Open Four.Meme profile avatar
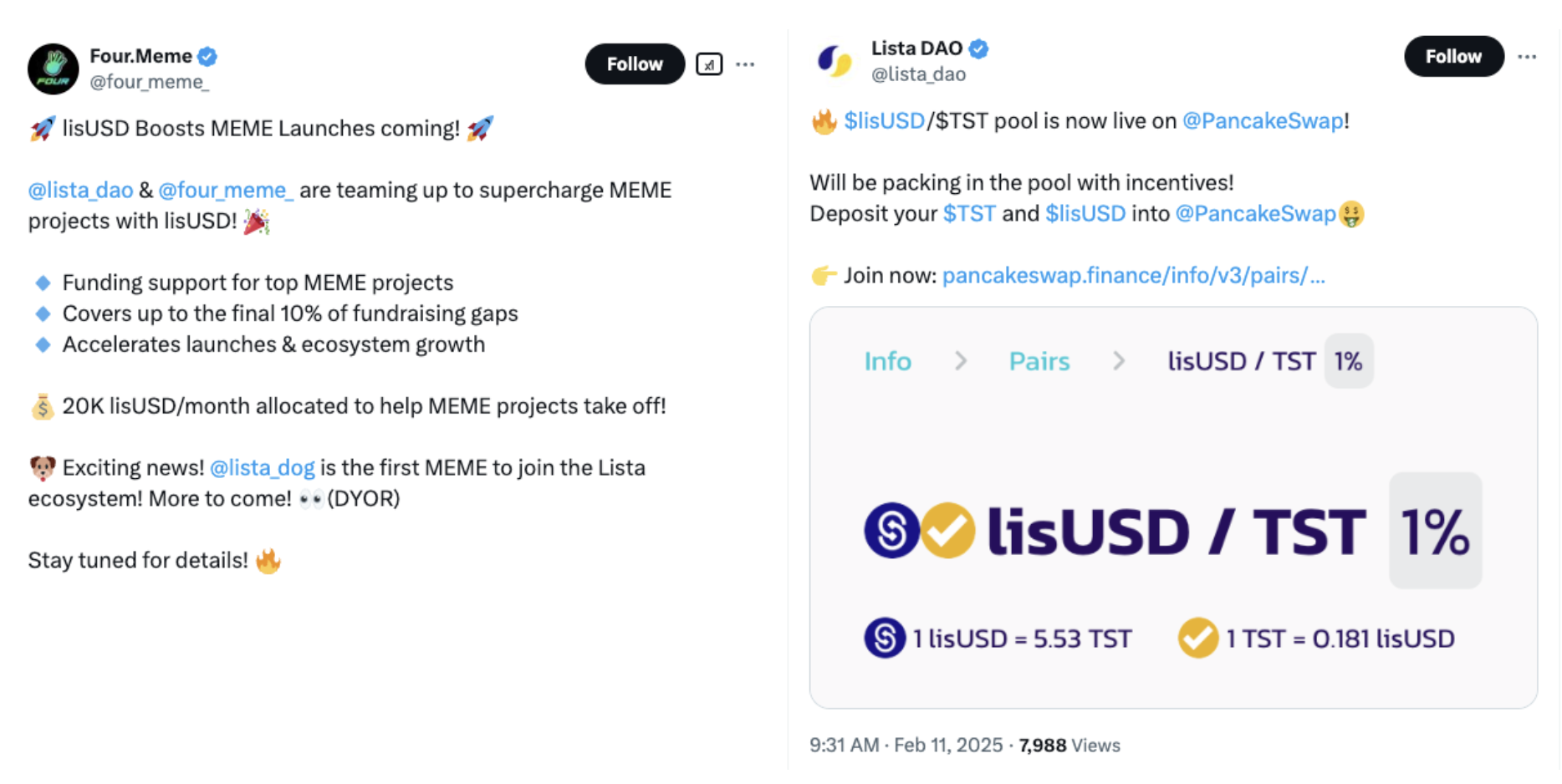Image resolution: width=1562 pixels, height=784 pixels. tap(53, 69)
